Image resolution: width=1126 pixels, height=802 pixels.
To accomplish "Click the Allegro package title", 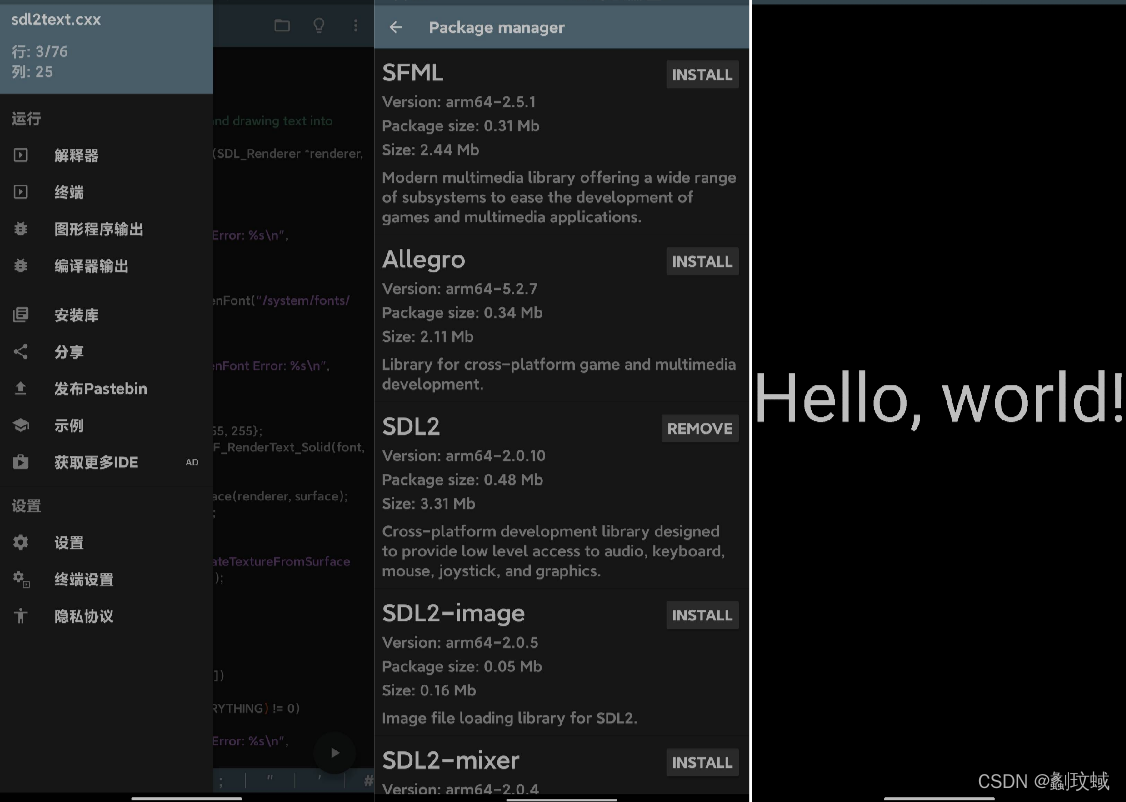I will coord(424,259).
